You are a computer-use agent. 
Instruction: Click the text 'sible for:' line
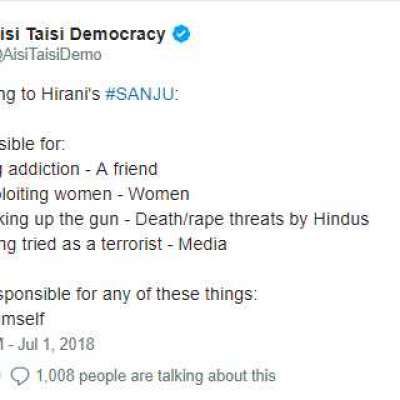tap(32, 144)
